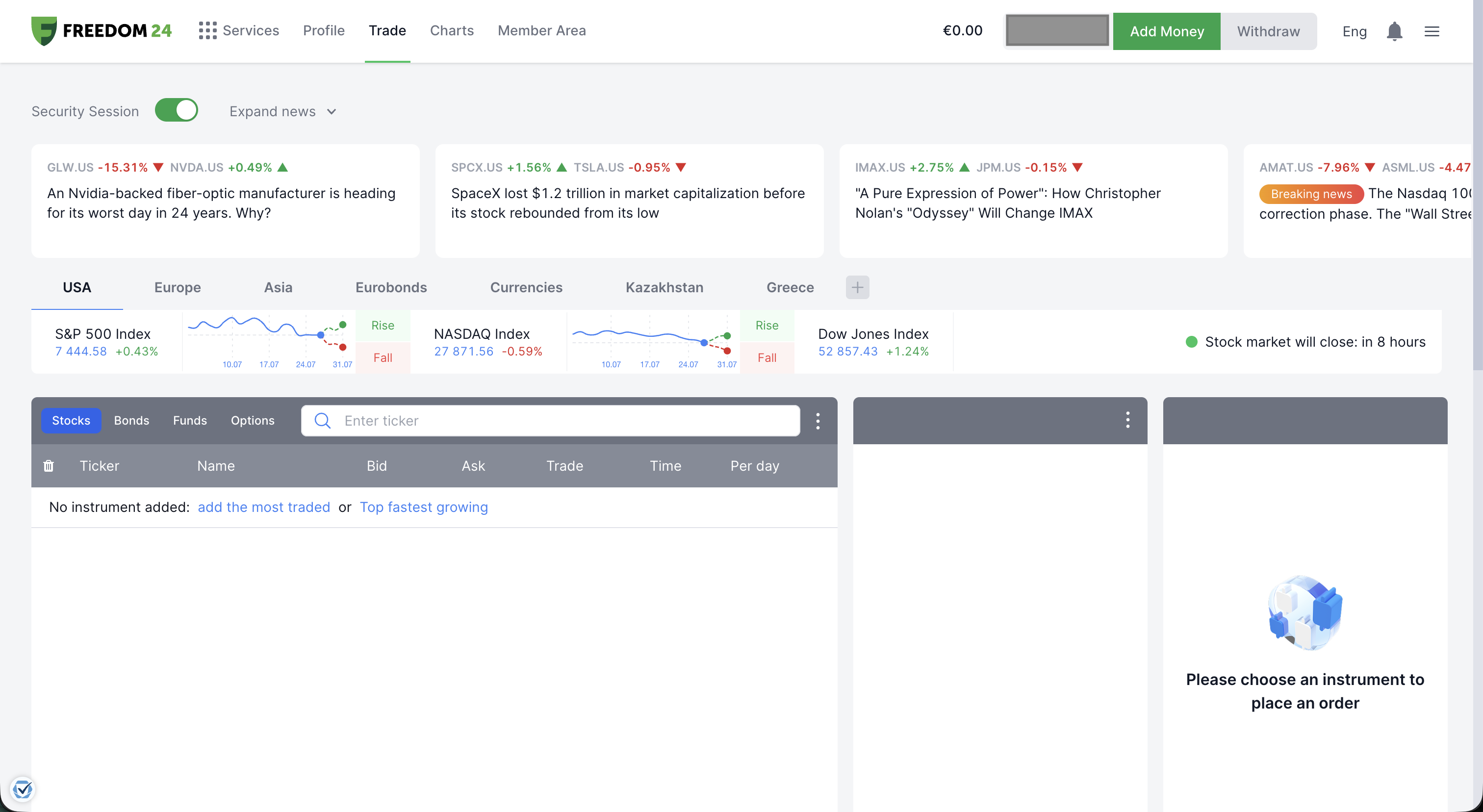Click the NVDA.US ticker tag
The width and height of the screenshot is (1483, 812).
[x=196, y=168]
